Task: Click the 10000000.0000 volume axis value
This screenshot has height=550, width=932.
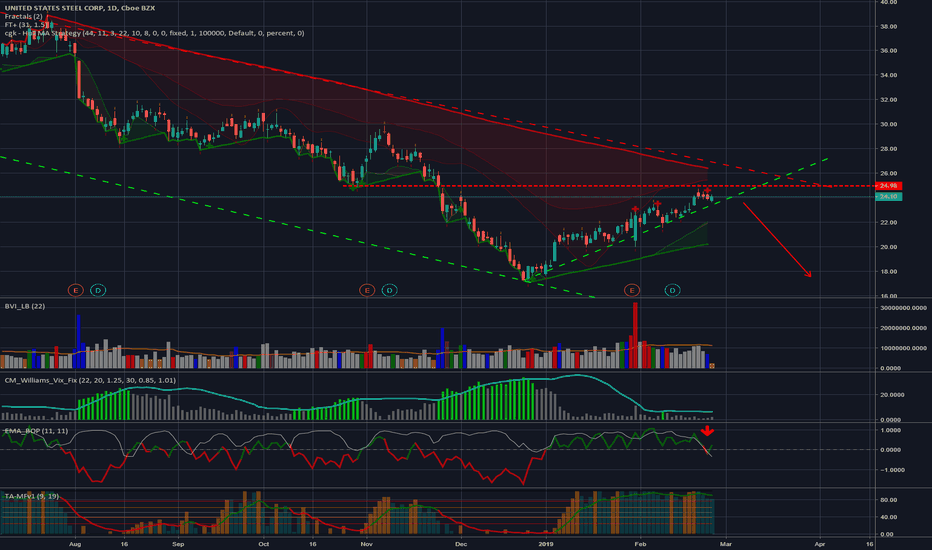Action: 903,348
